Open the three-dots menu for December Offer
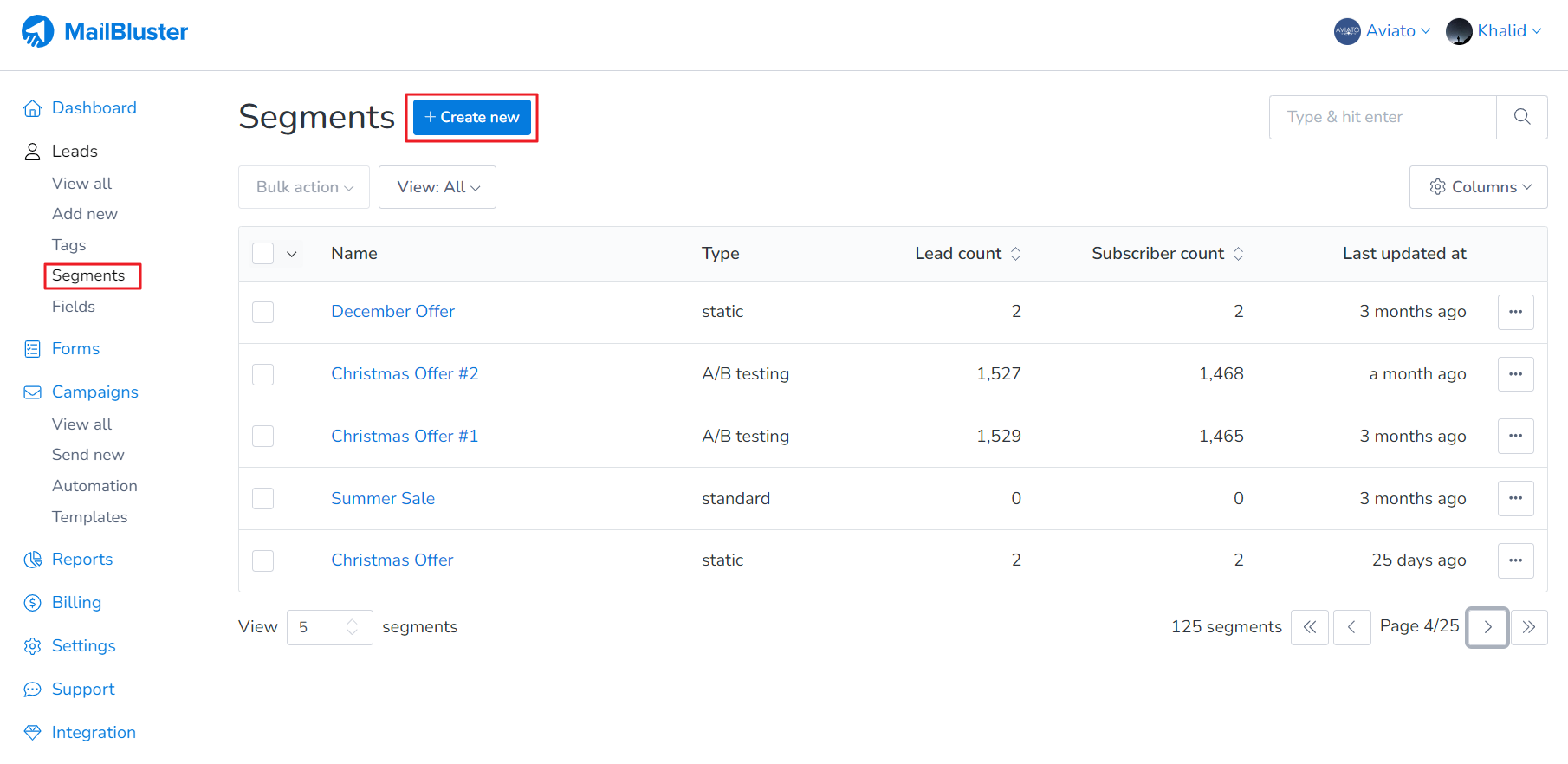The image size is (1568, 764). pos(1515,312)
